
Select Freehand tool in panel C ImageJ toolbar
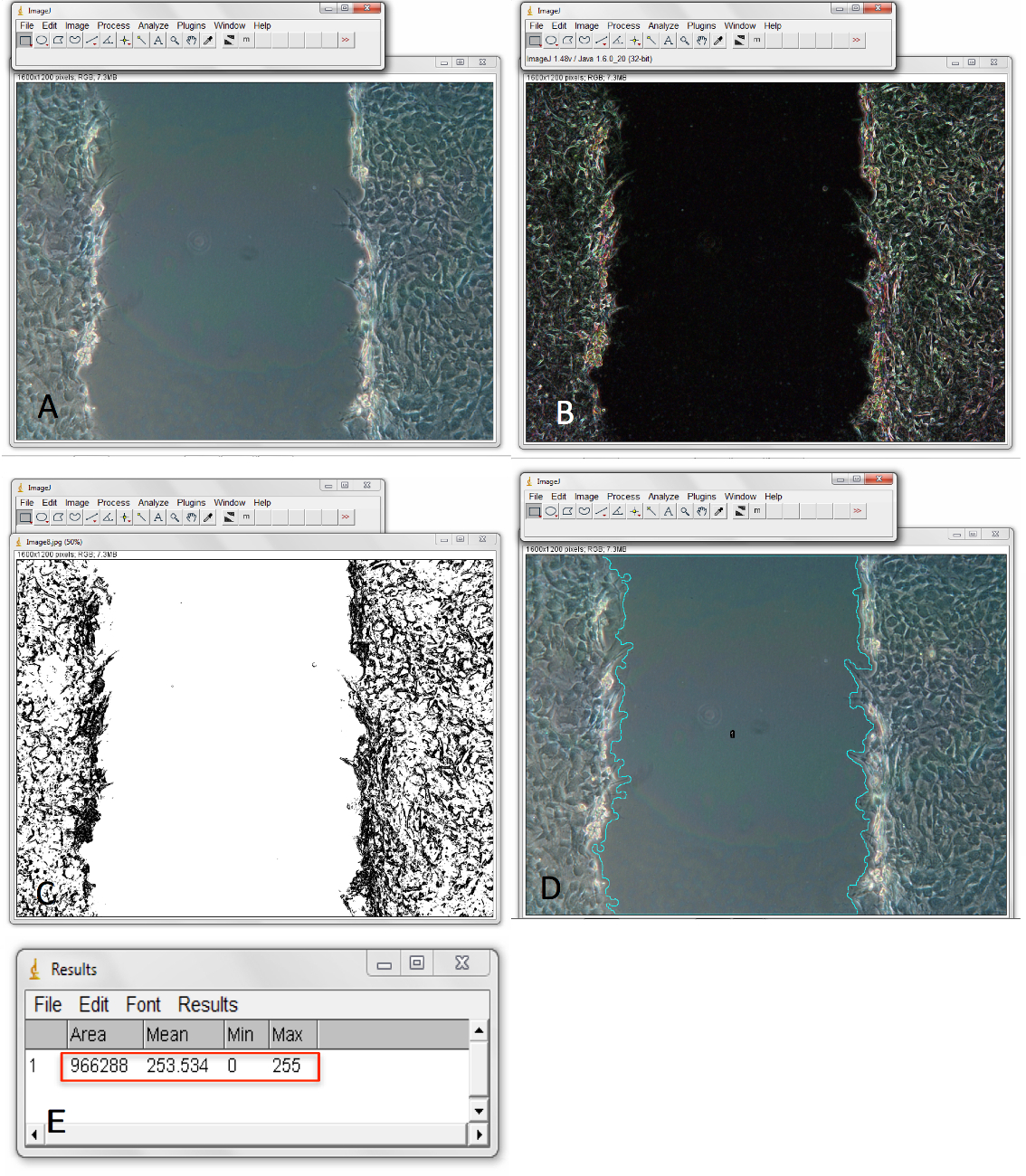75,517
